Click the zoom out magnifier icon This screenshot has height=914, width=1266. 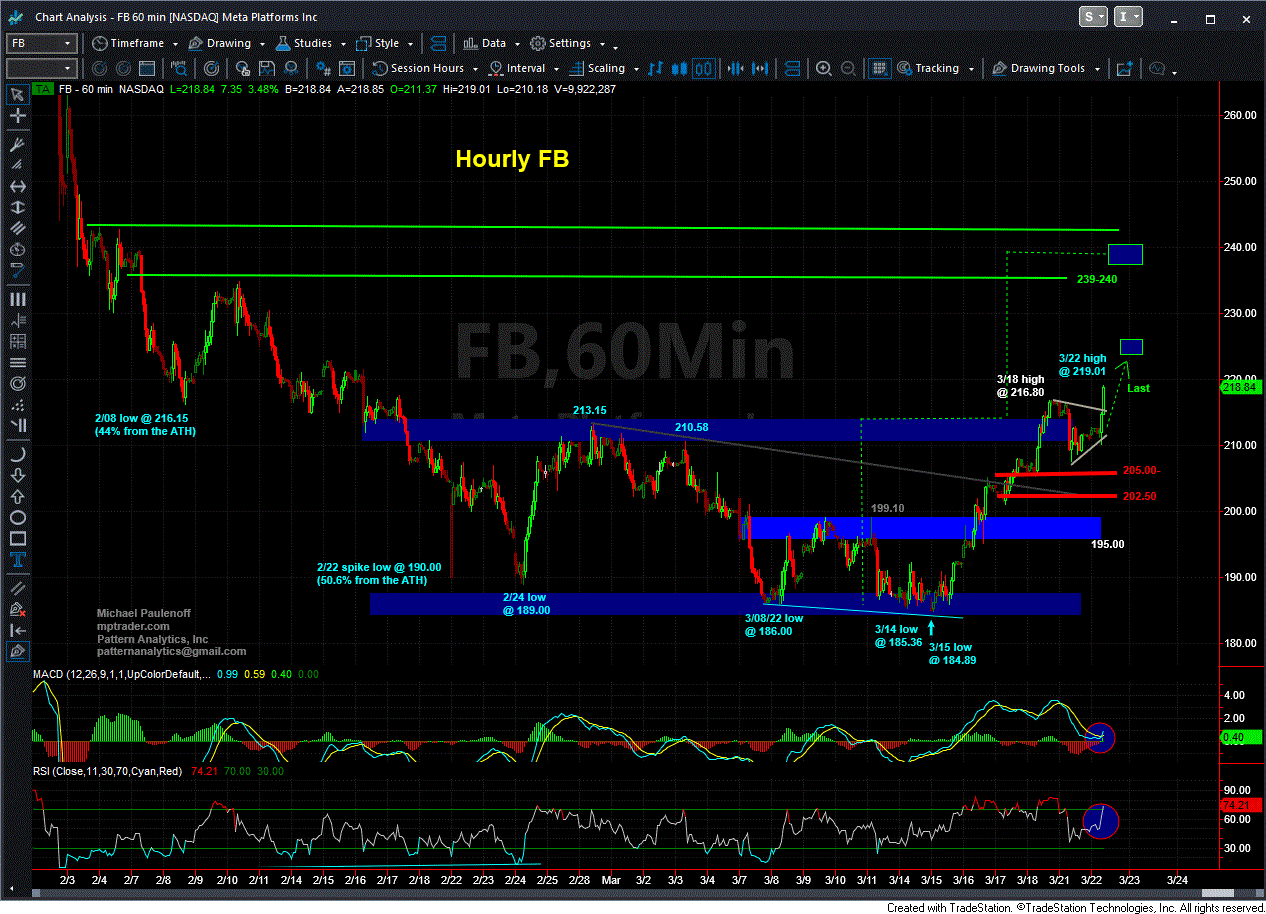pyautogui.click(x=848, y=68)
